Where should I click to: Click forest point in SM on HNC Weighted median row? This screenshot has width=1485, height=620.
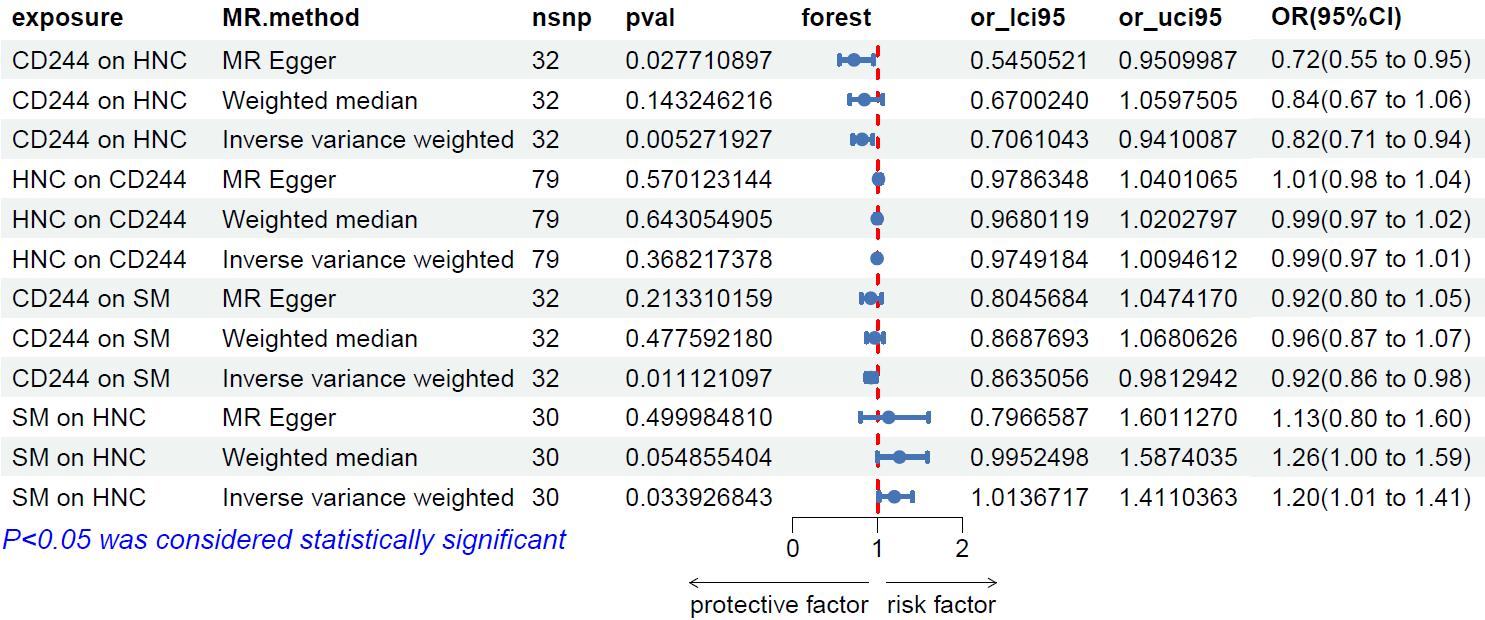(x=899, y=457)
